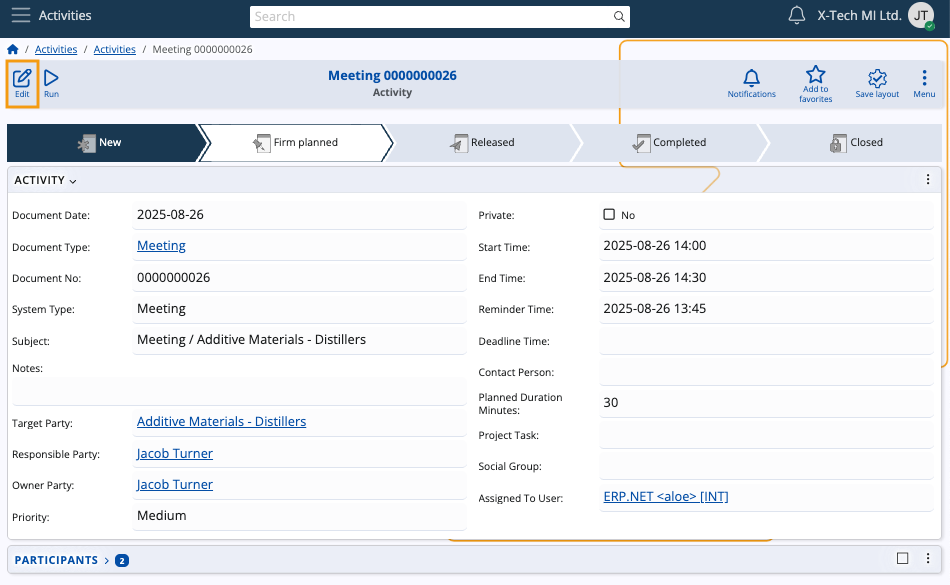This screenshot has width=950, height=585.
Task: Click Planned Duration Minutes value 30
Action: [611, 402]
